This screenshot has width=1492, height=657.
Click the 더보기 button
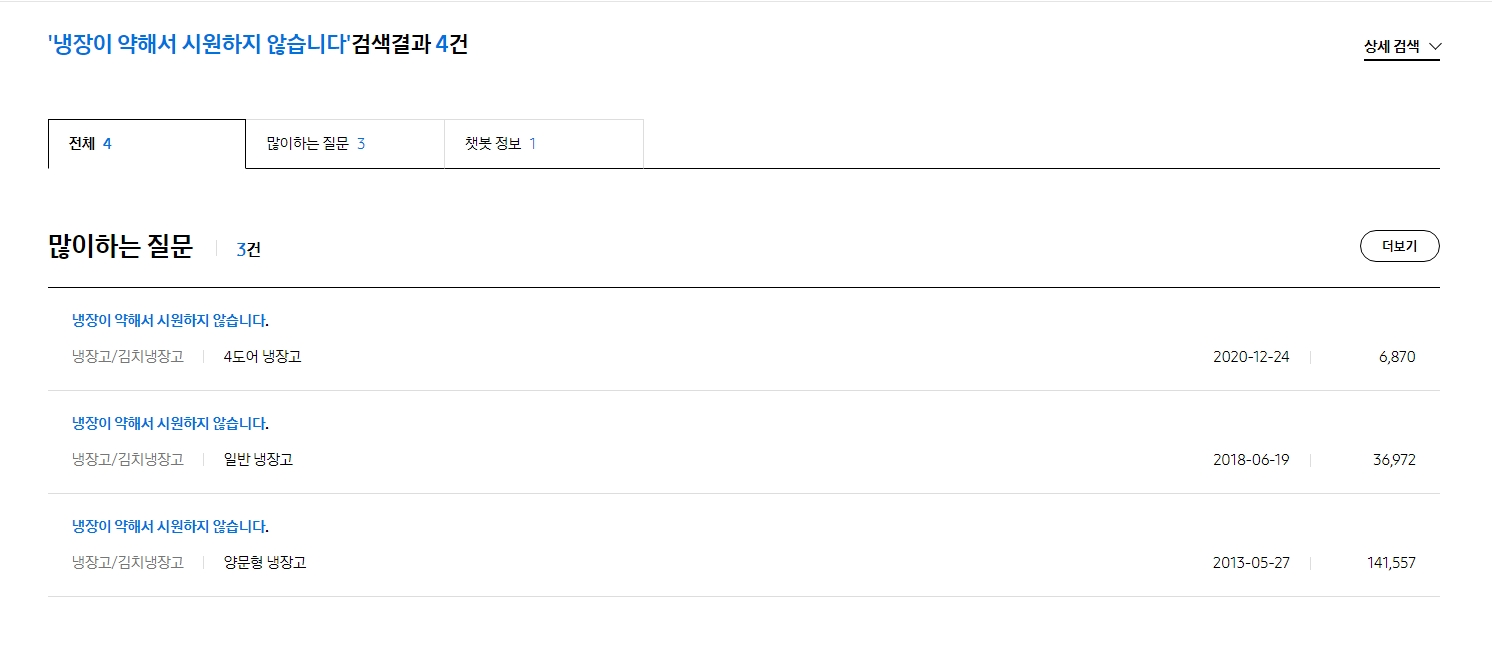pyautogui.click(x=1399, y=246)
